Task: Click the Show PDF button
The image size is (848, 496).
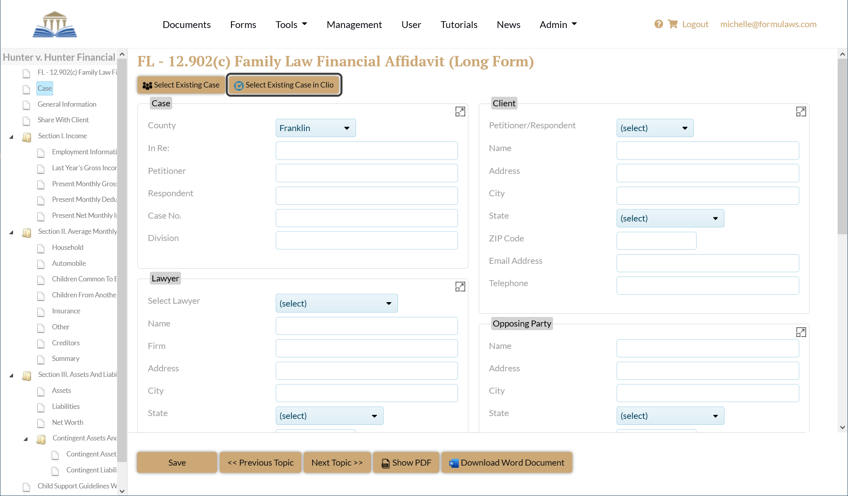Action: (406, 462)
